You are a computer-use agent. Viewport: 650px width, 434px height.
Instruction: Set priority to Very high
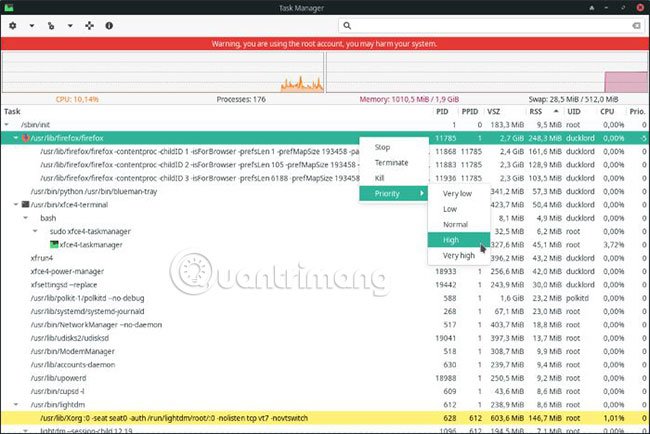pyautogui.click(x=459, y=255)
